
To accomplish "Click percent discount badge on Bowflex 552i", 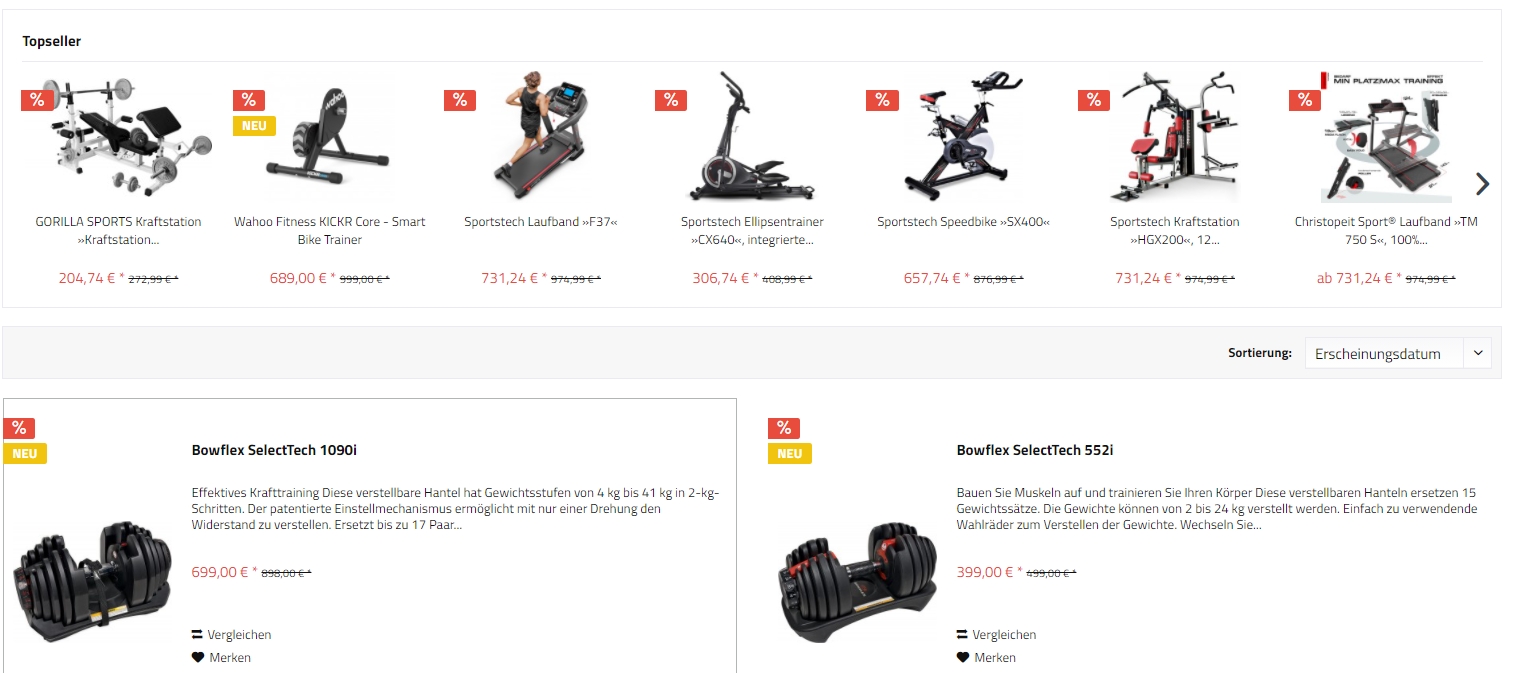I will coord(784,428).
